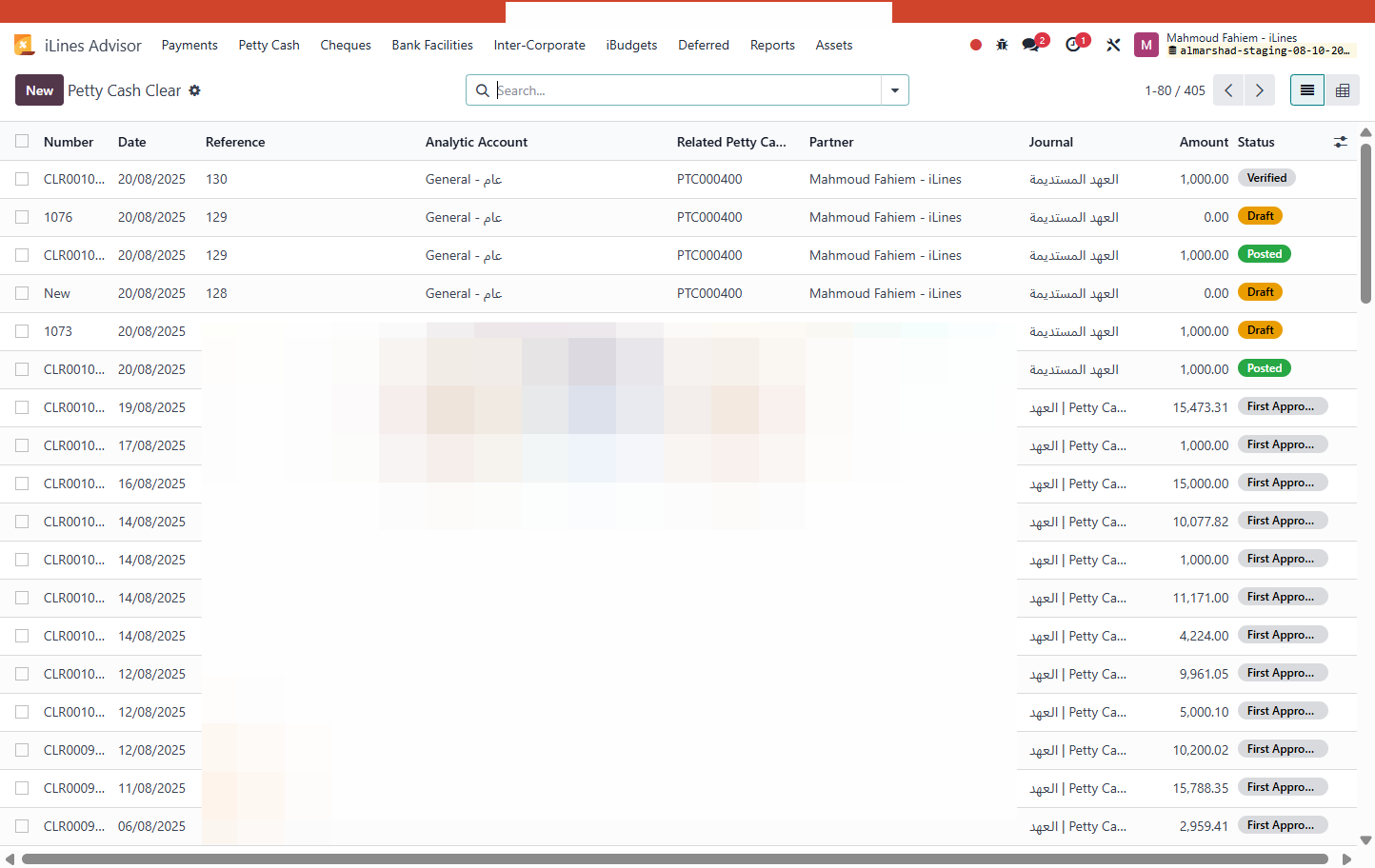Focus the Search input field
Image resolution: width=1375 pixels, height=868 pixels.
[x=687, y=90]
